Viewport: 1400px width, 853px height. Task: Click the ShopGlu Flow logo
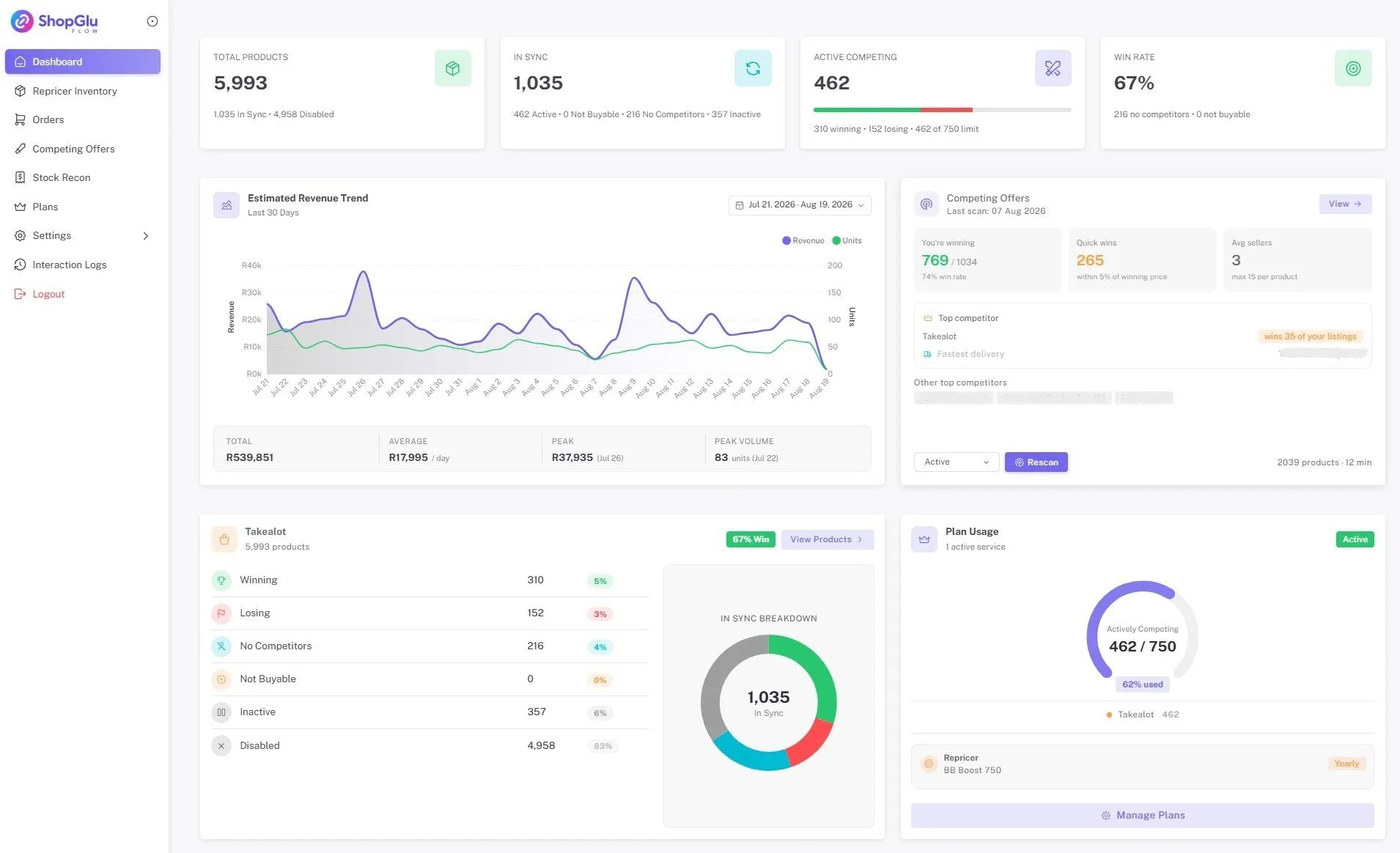click(x=54, y=21)
